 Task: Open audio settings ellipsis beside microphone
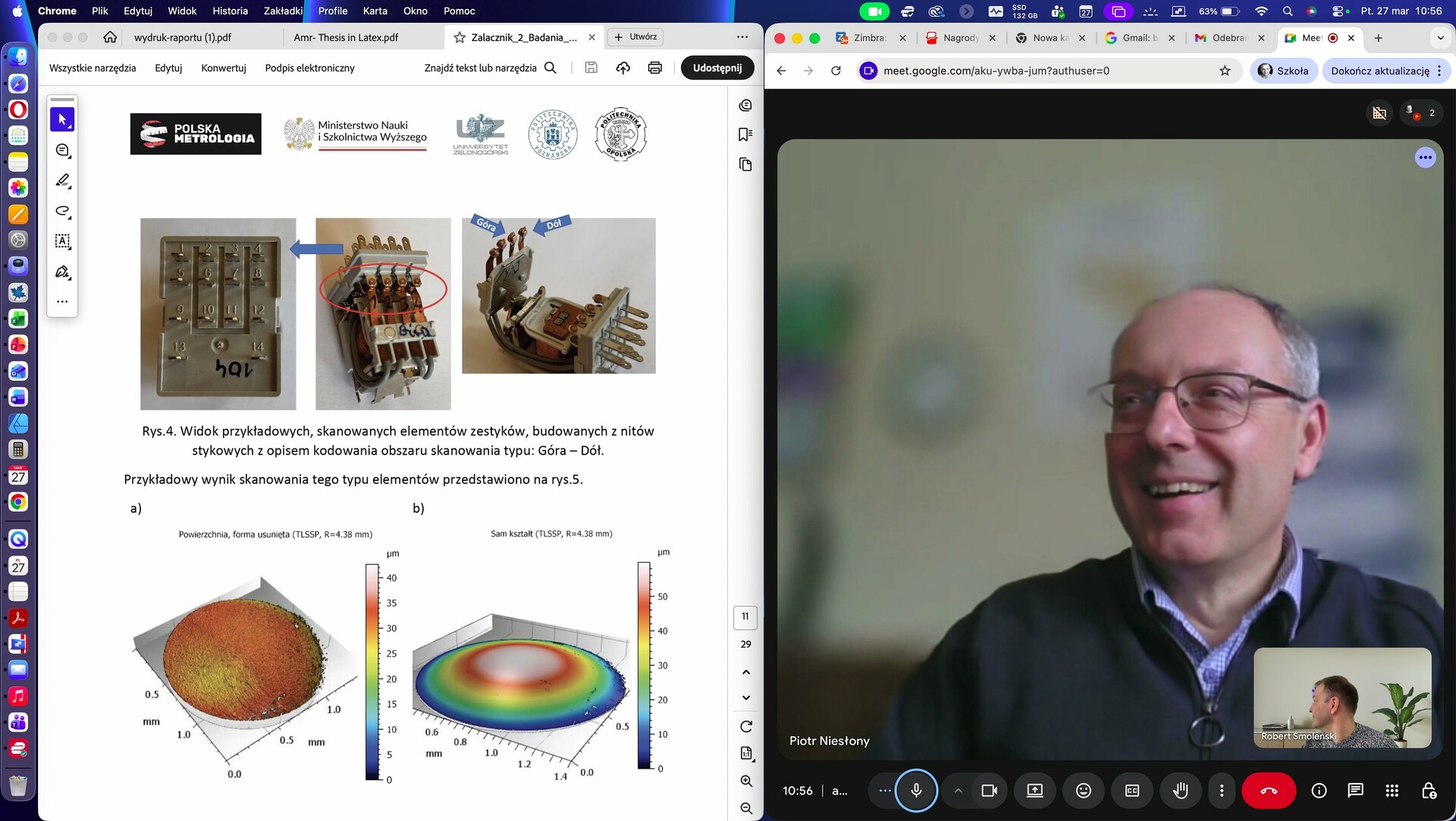point(885,791)
